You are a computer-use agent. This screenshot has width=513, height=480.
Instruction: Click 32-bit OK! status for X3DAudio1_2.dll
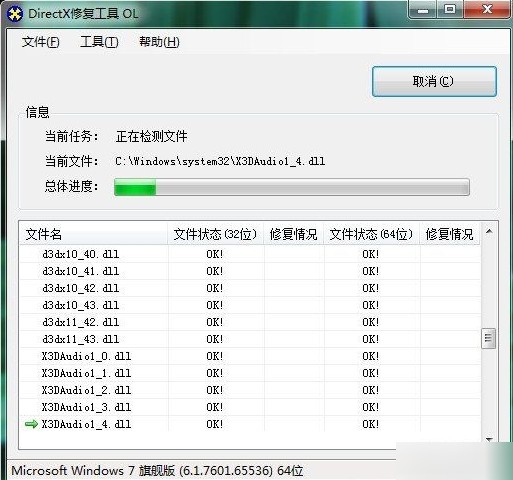215,390
